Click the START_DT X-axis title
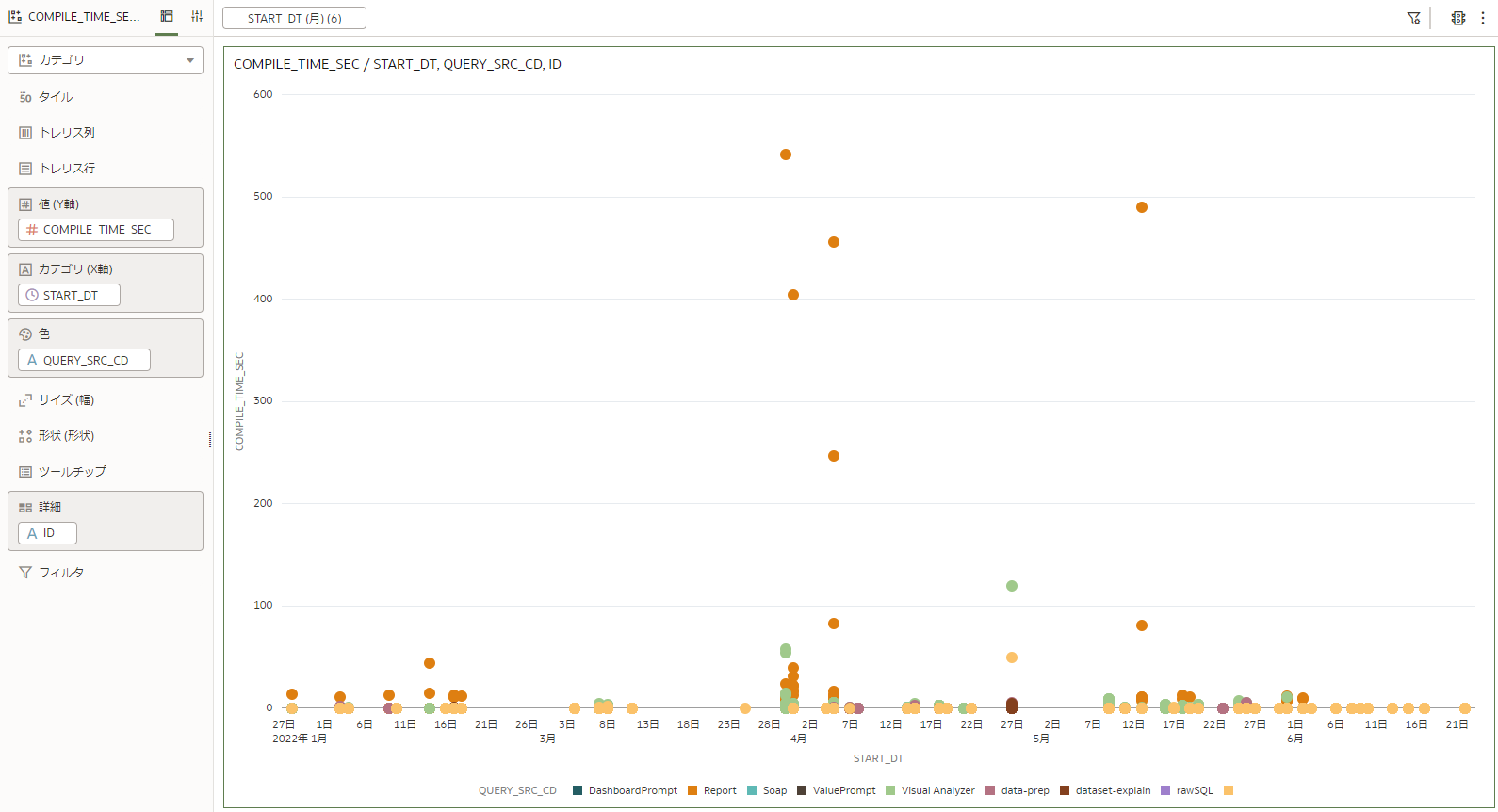This screenshot has height=812, width=1498. [x=878, y=758]
